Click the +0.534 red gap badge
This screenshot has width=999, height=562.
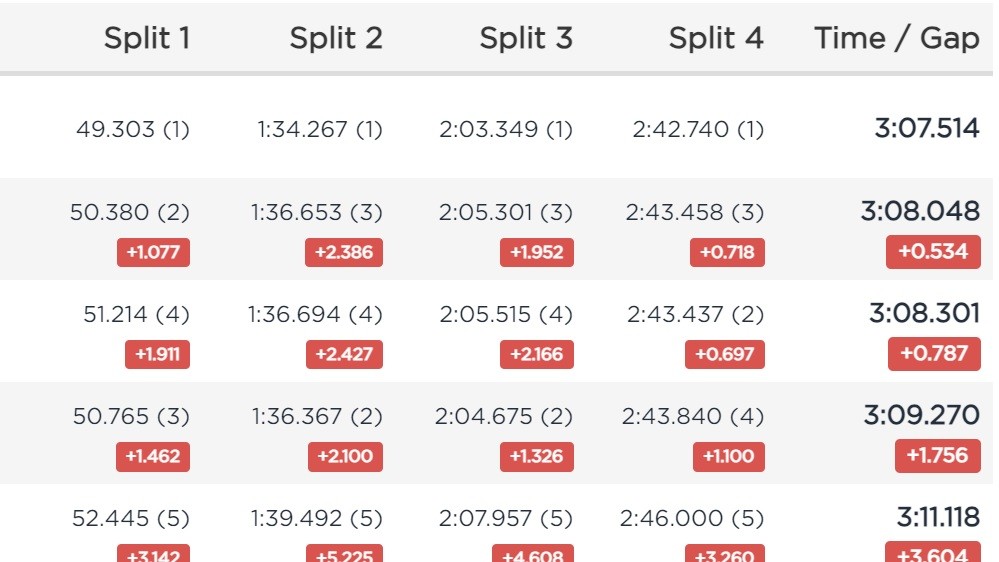tap(933, 251)
